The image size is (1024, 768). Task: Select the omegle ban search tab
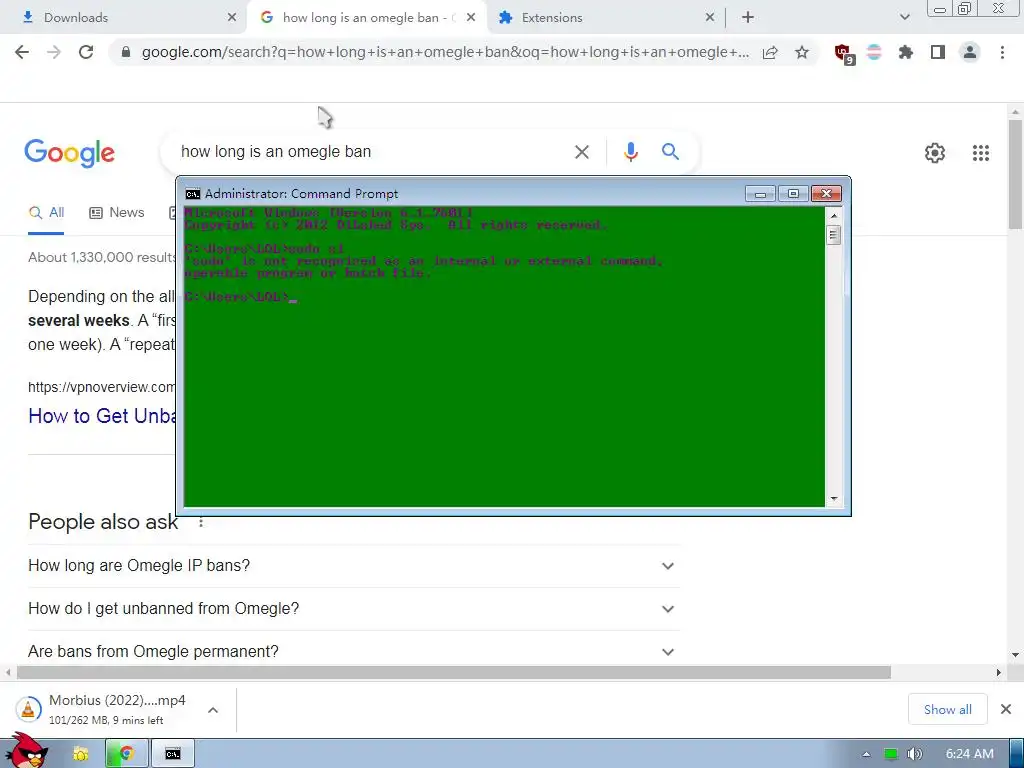click(366, 18)
